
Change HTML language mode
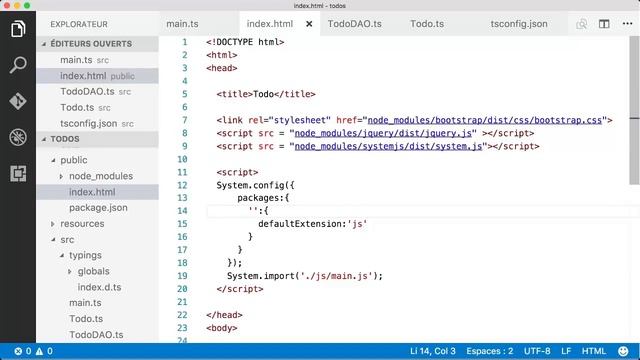point(593,351)
